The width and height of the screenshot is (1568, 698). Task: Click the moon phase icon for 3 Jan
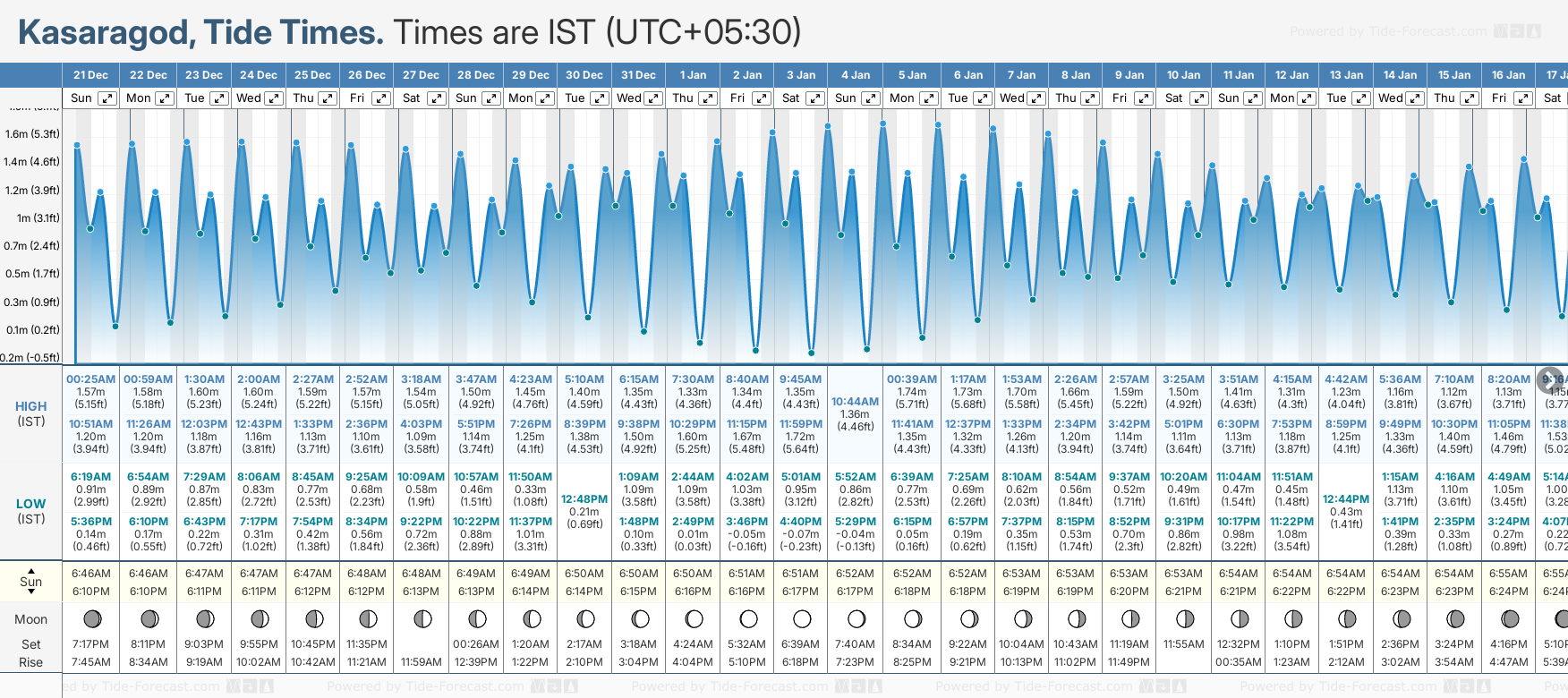pyautogui.click(x=802, y=618)
